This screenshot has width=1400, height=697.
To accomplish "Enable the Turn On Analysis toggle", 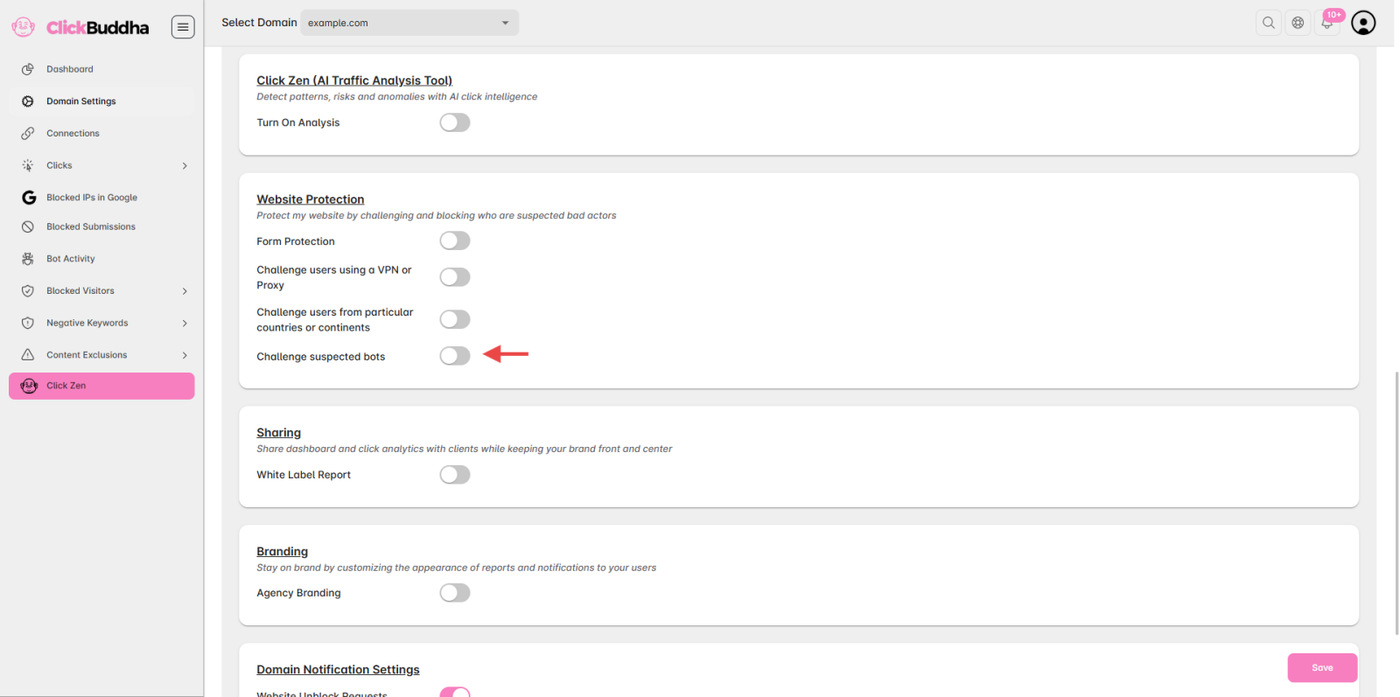I will pos(455,123).
